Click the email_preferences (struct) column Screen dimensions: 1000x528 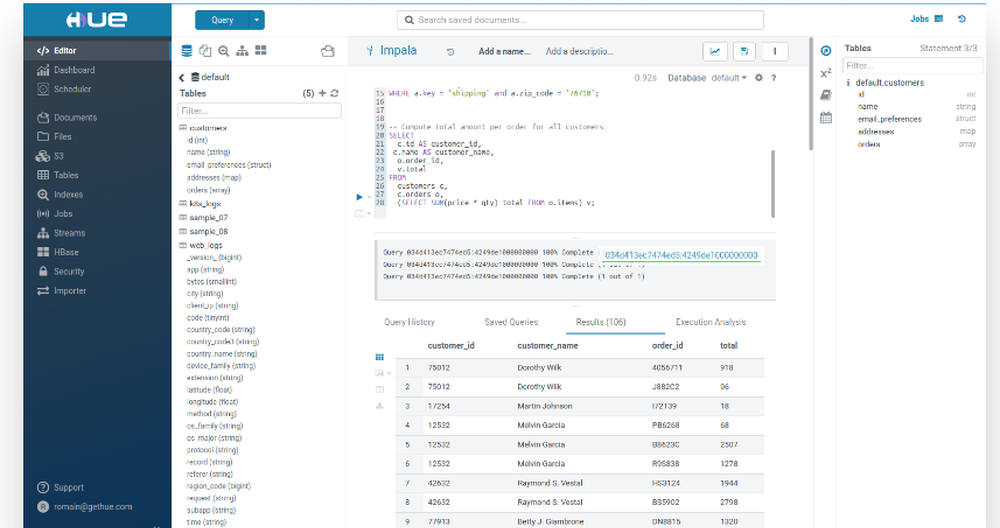(x=229, y=165)
